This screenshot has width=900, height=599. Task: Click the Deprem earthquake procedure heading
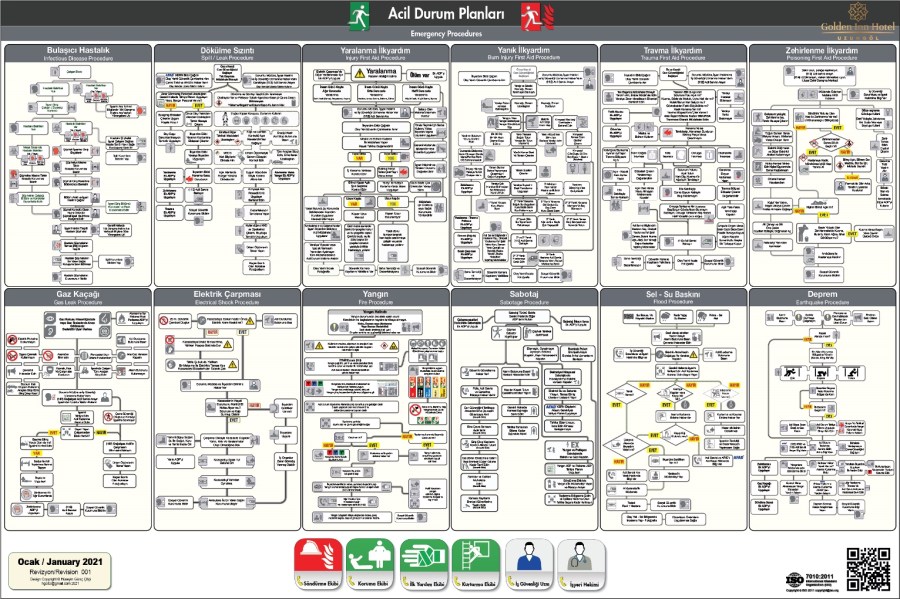(821, 297)
